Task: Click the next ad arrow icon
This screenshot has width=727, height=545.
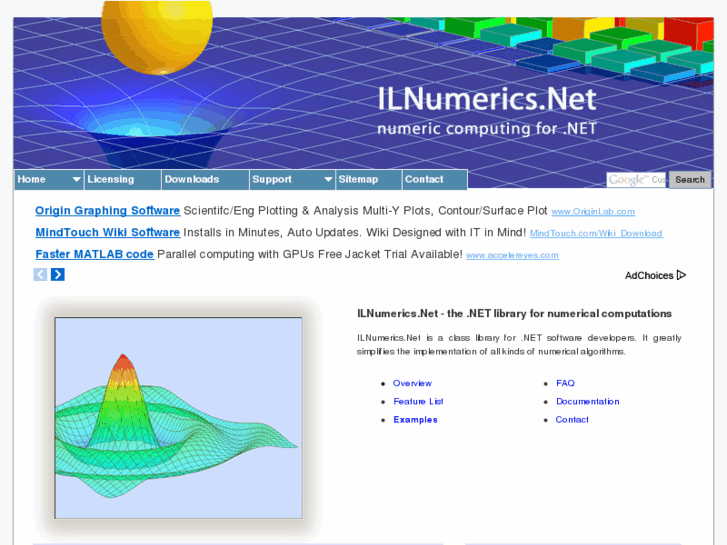Action: pos(57,275)
